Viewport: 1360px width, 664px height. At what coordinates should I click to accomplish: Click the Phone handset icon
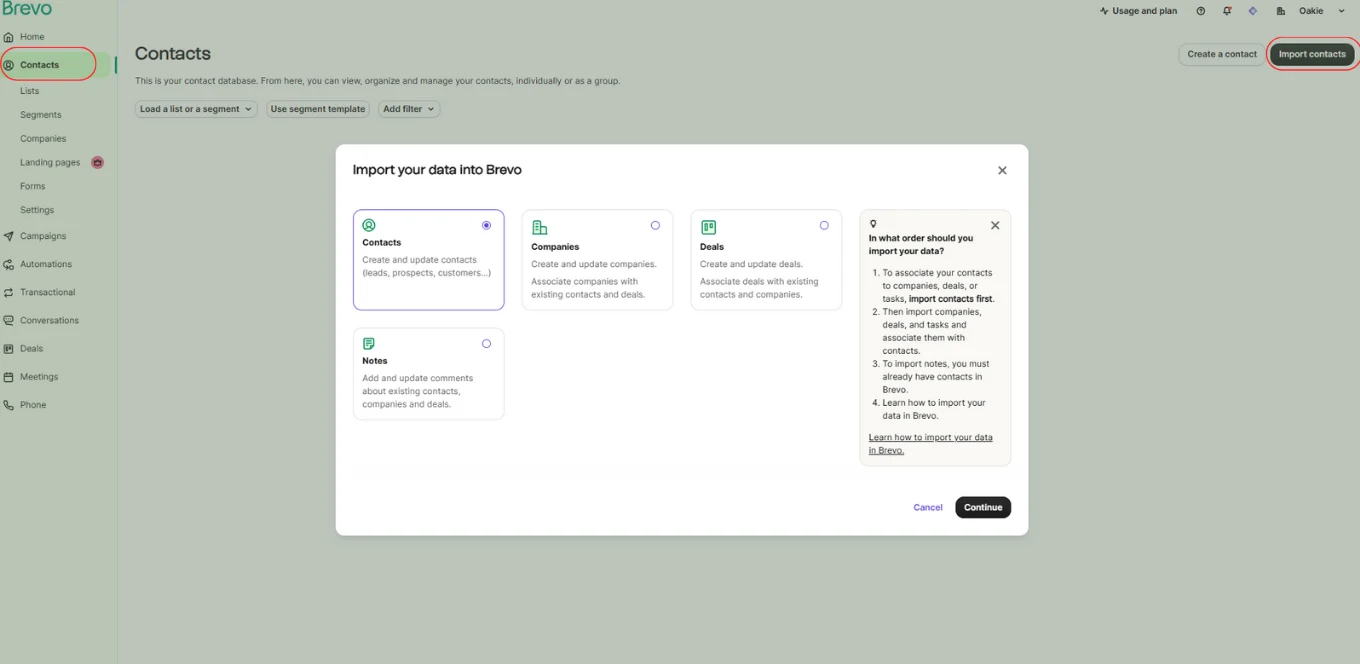pos(9,405)
